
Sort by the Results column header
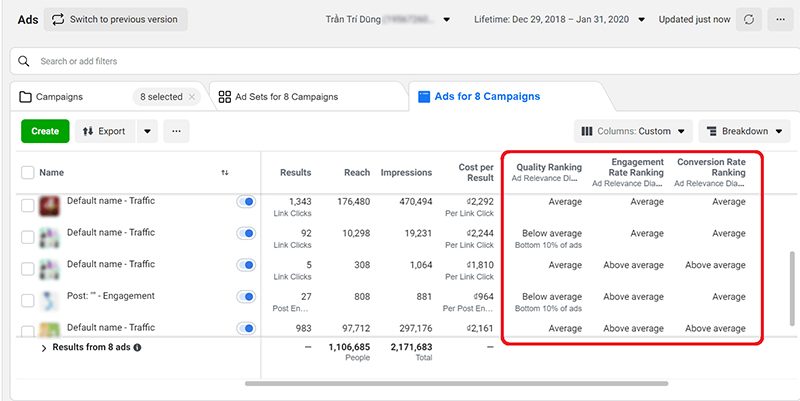(295, 172)
